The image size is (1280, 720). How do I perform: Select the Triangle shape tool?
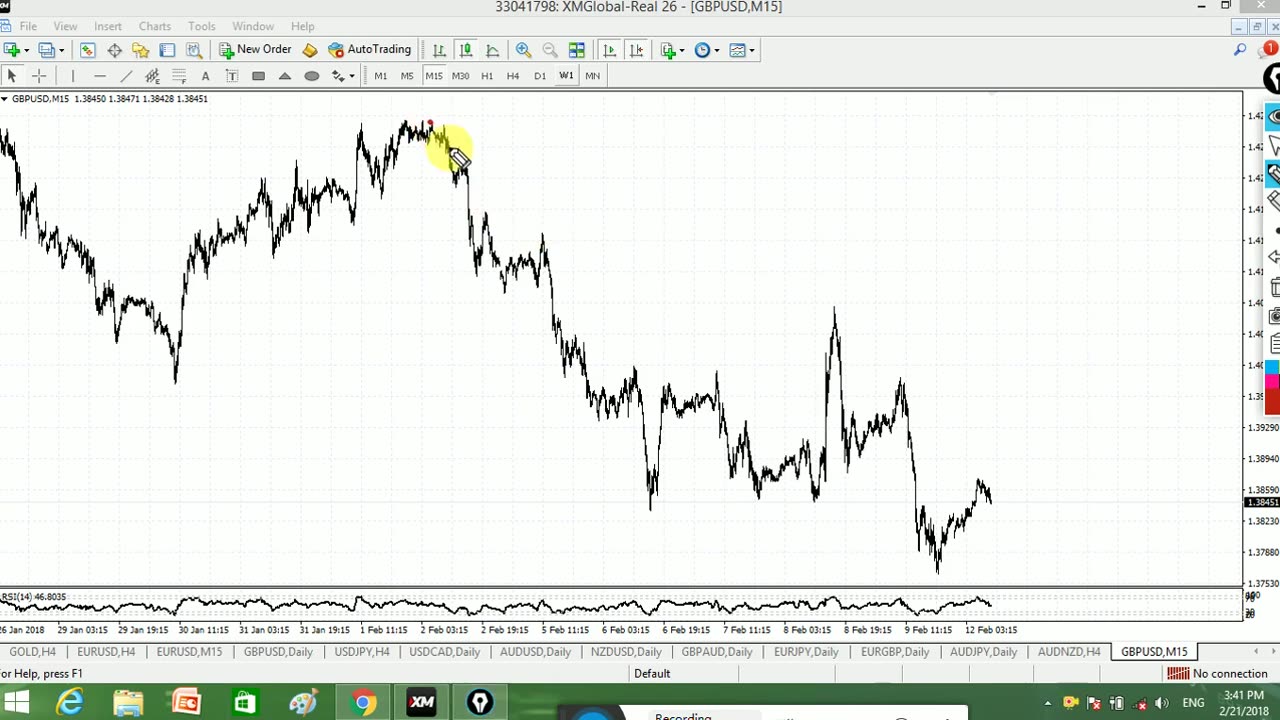point(285,76)
